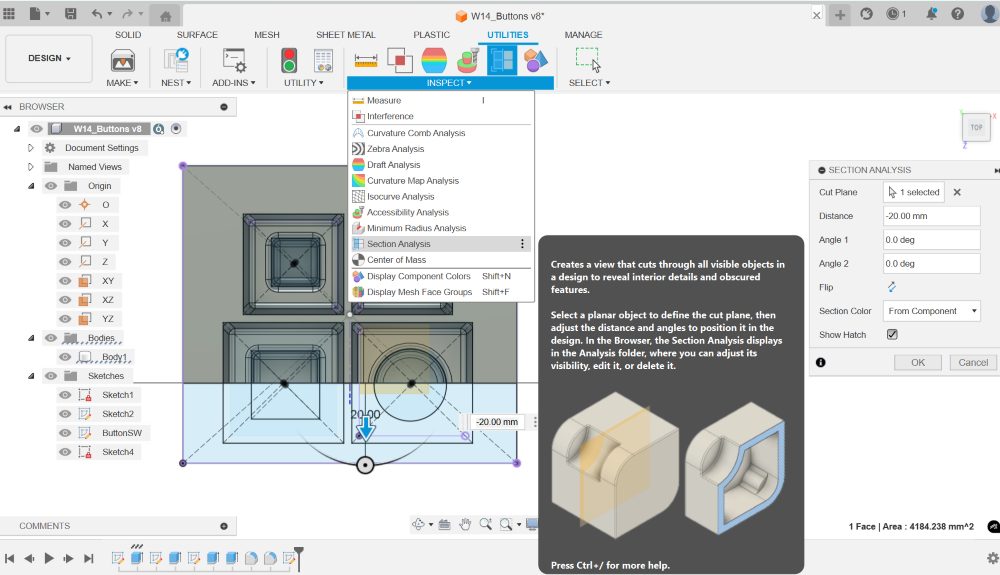Click the Flip direction icon
Screen dimensions: 1000x575
tap(892, 287)
